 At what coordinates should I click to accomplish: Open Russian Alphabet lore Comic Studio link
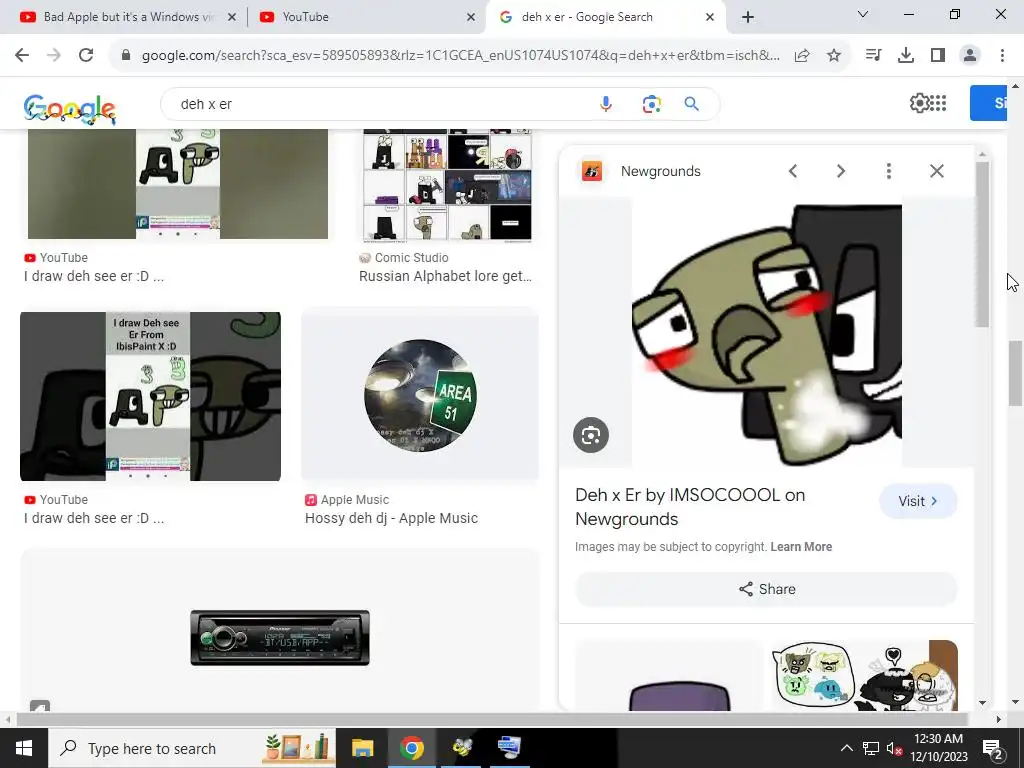click(x=445, y=276)
